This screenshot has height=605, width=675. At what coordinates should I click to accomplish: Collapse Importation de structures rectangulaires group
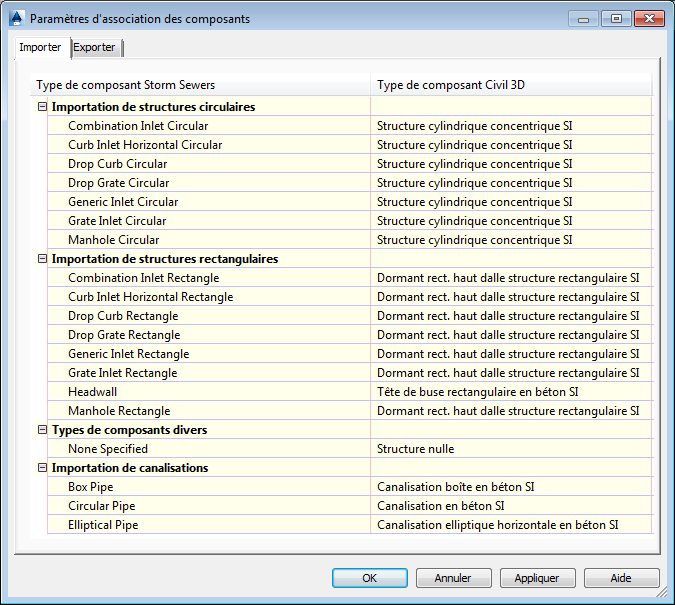(x=42, y=259)
